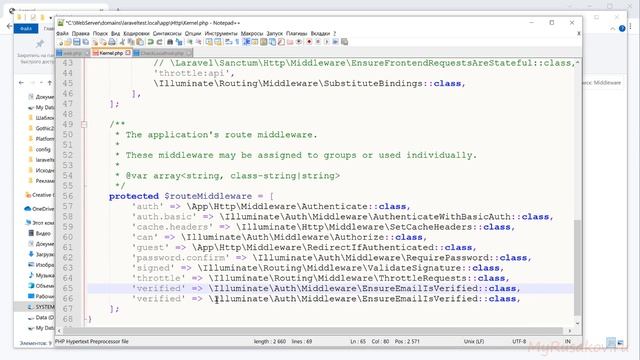640x360 pixels.
Task: Open the Replace toolbar icon
Action: pyautogui.click(x=179, y=42)
